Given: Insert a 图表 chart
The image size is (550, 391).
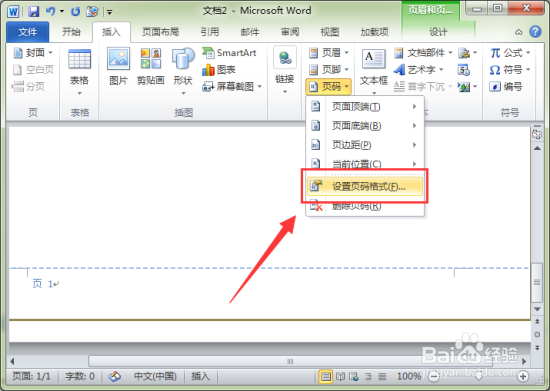Looking at the screenshot, I should click(x=219, y=70).
